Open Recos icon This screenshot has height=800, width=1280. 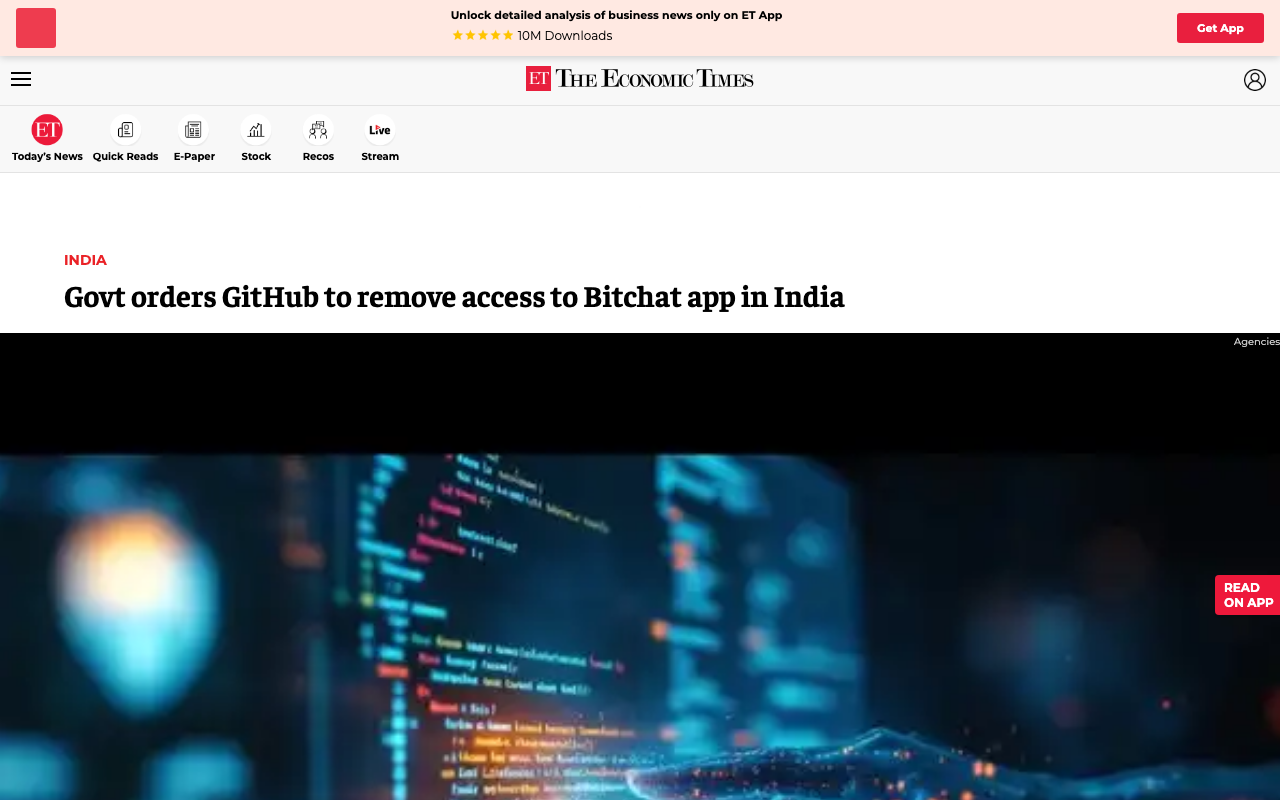coord(318,130)
